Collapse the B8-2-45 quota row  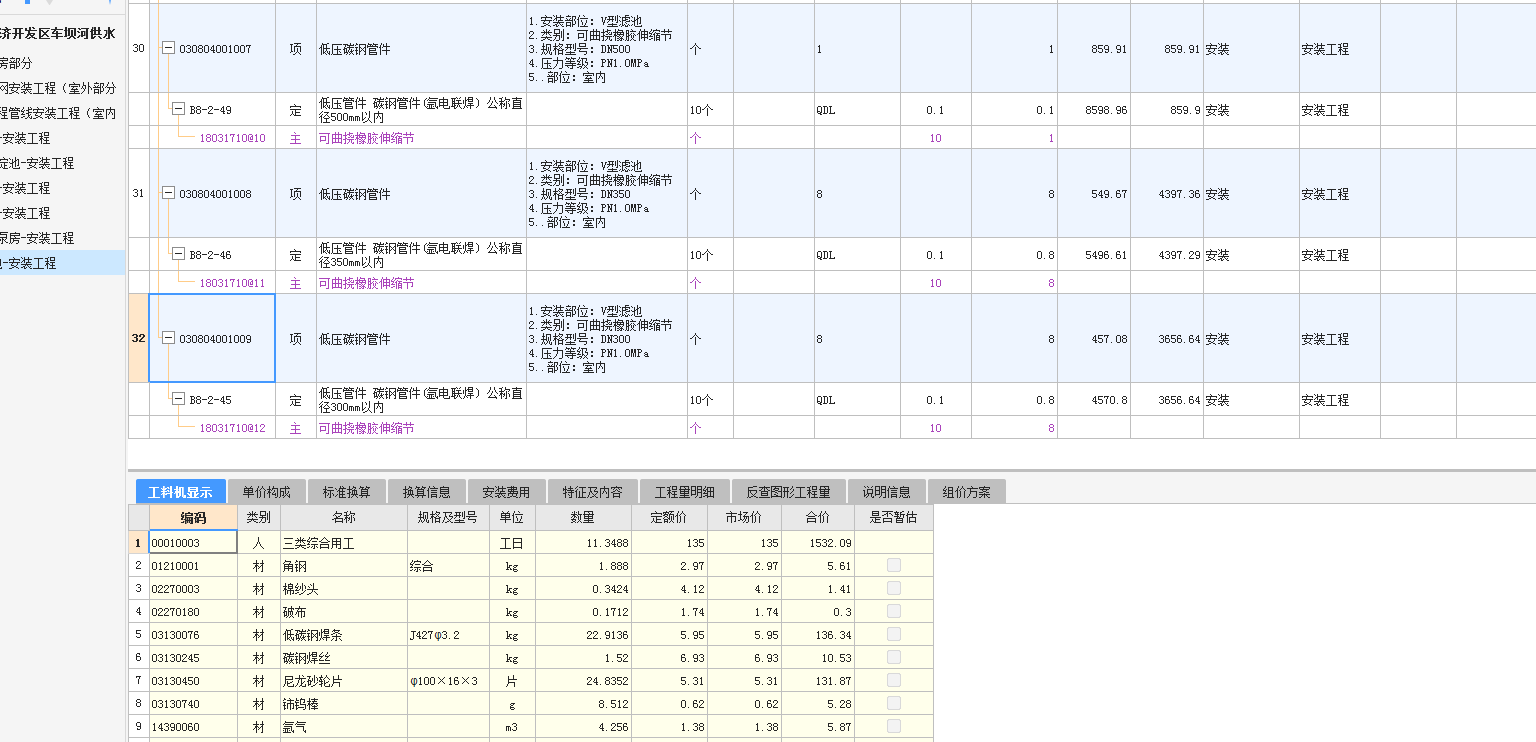(x=178, y=399)
